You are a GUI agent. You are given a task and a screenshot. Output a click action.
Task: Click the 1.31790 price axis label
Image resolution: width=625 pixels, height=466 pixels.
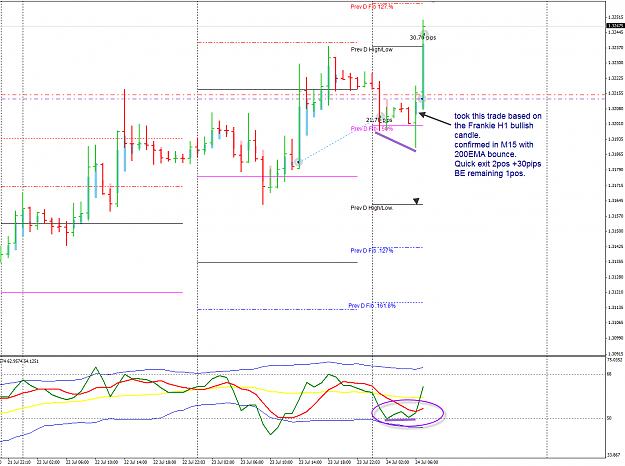pos(615,170)
